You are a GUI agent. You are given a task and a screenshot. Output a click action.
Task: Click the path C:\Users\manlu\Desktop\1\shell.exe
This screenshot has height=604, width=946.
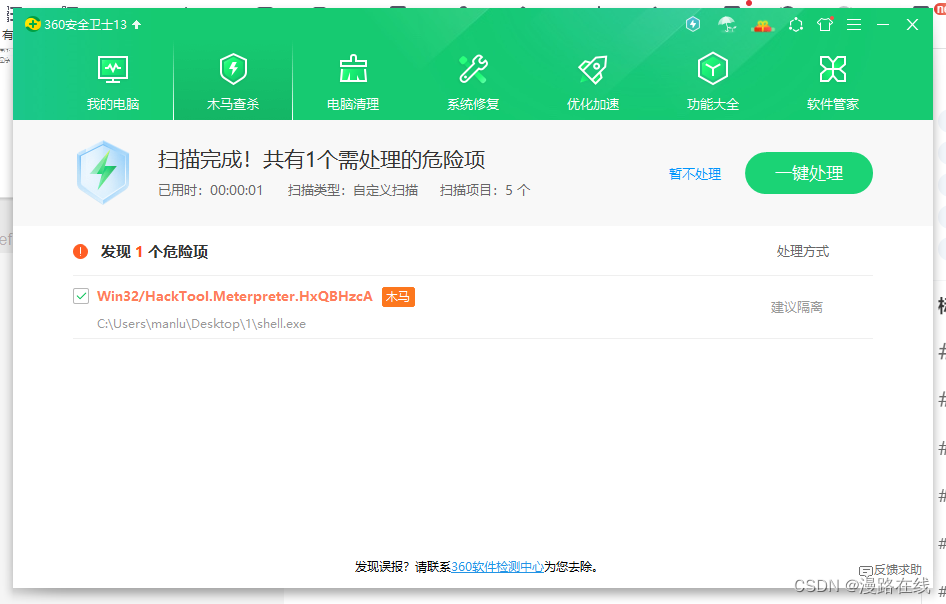coord(202,324)
